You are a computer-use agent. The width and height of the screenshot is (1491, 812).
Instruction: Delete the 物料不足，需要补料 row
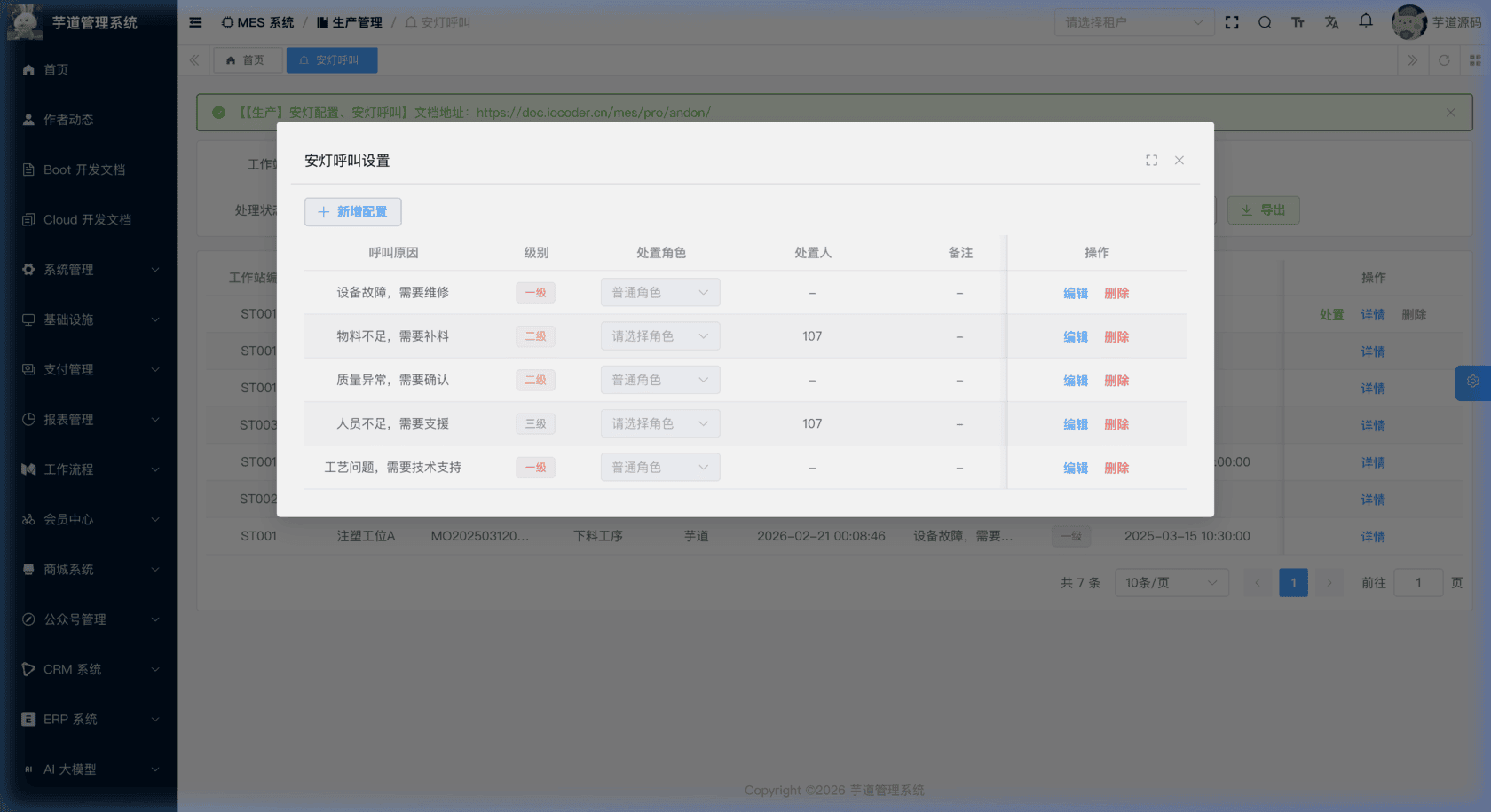(1116, 337)
